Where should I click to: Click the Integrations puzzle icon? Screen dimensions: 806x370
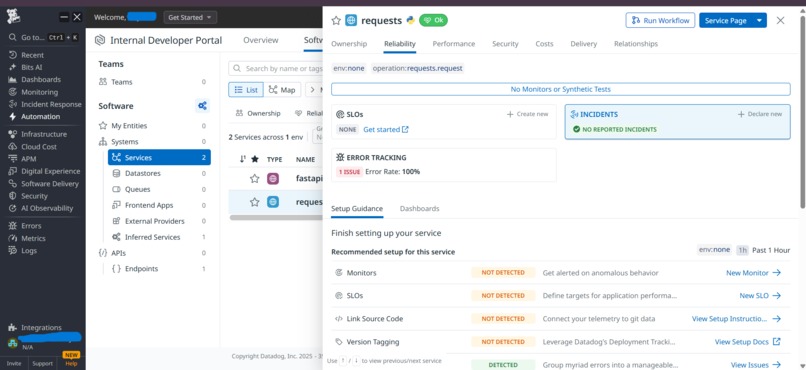point(13,327)
